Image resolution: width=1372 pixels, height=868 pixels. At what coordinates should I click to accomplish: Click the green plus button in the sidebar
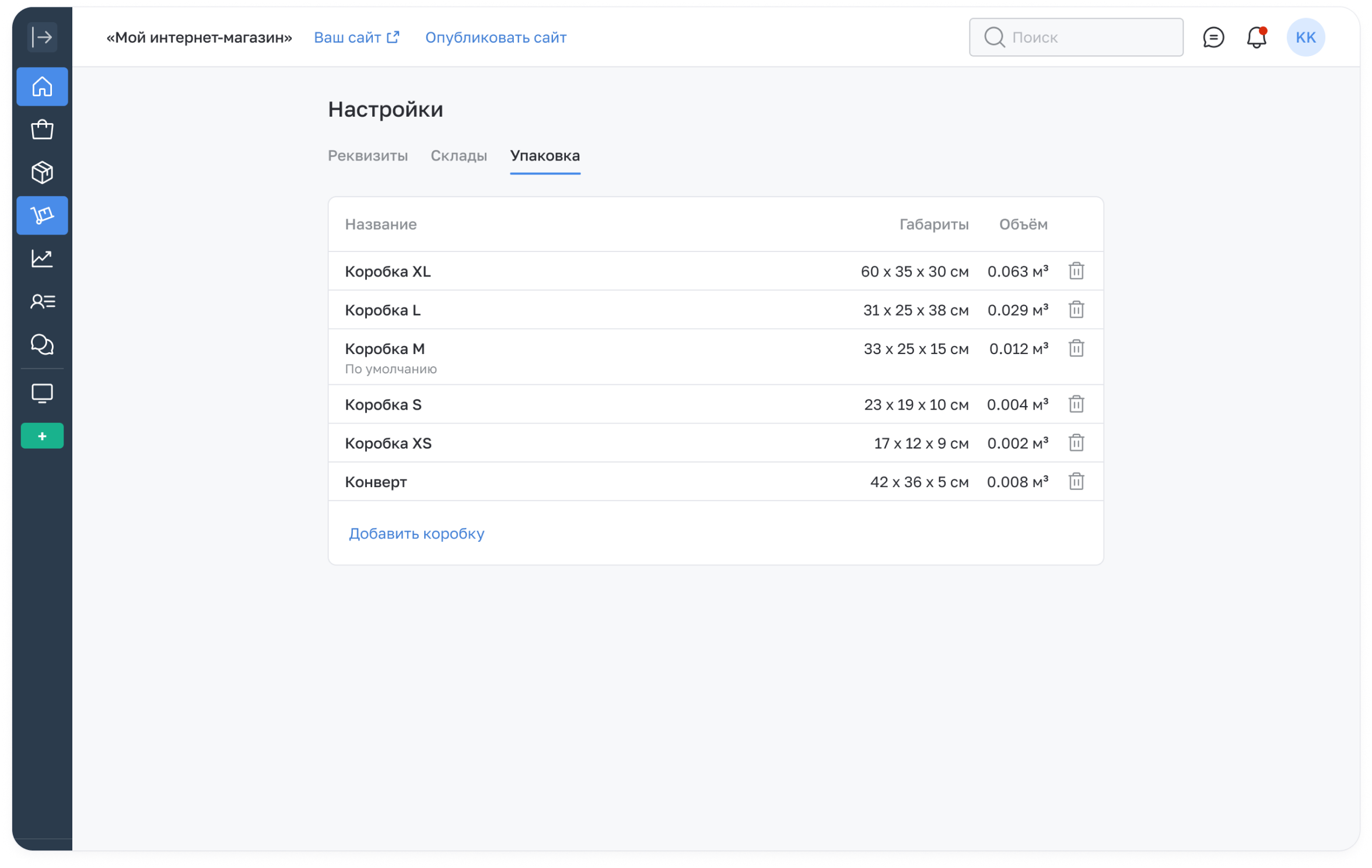pos(42,436)
